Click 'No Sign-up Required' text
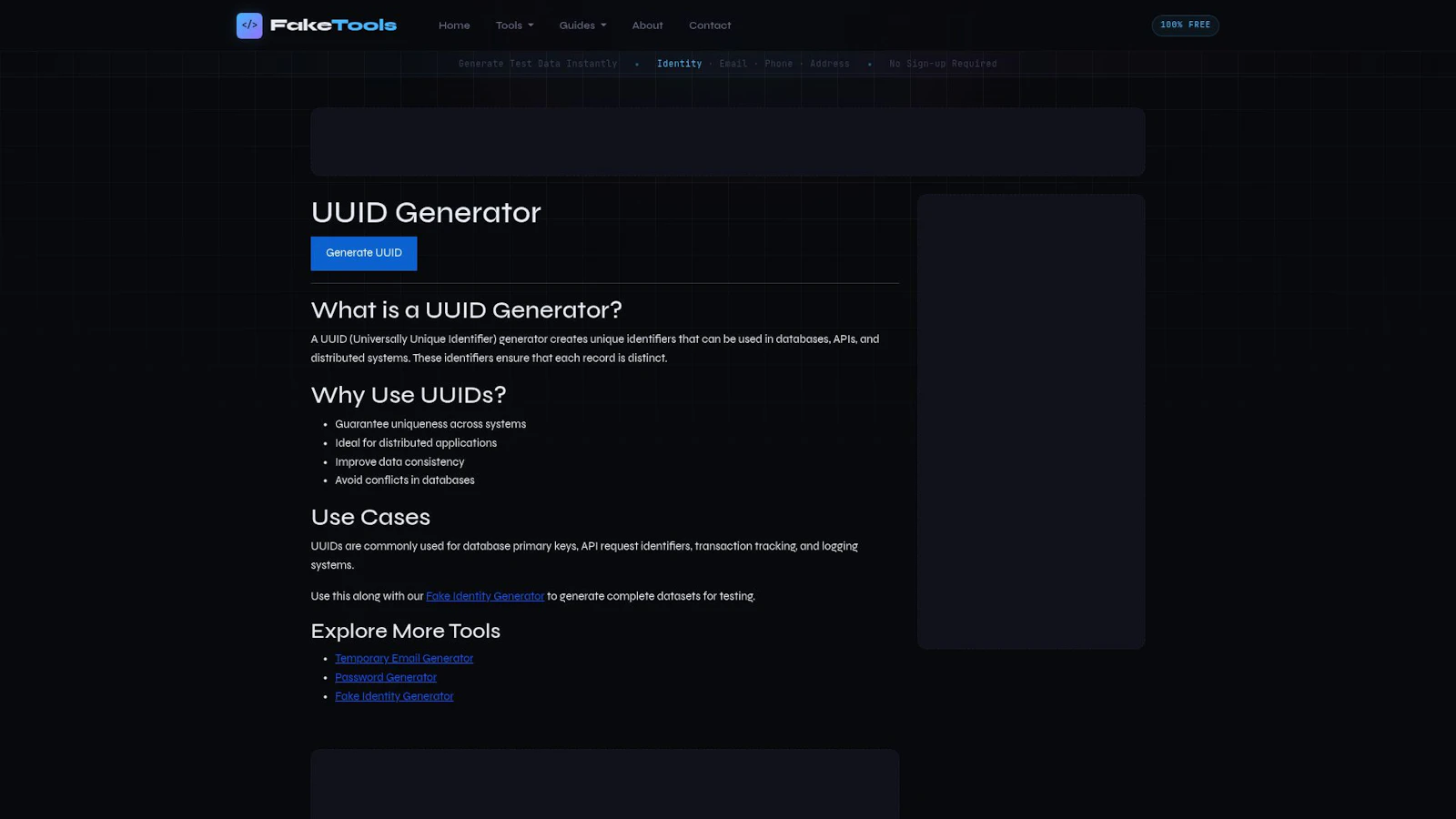The height and width of the screenshot is (819, 1456). [x=943, y=64]
